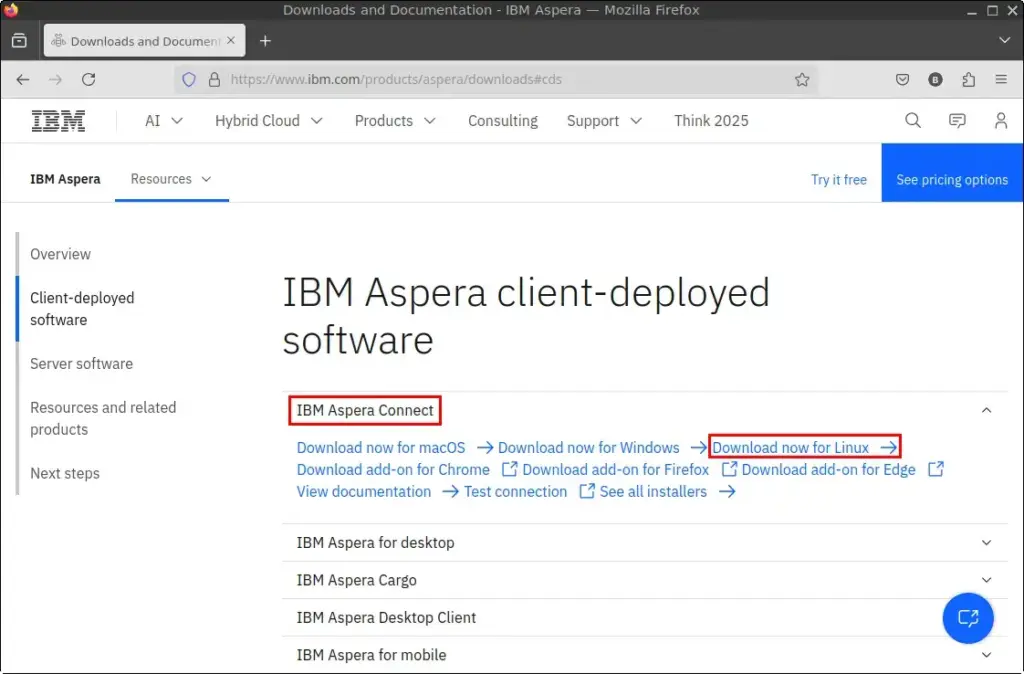
Task: Click the arrow after View documentation
Action: 450,492
